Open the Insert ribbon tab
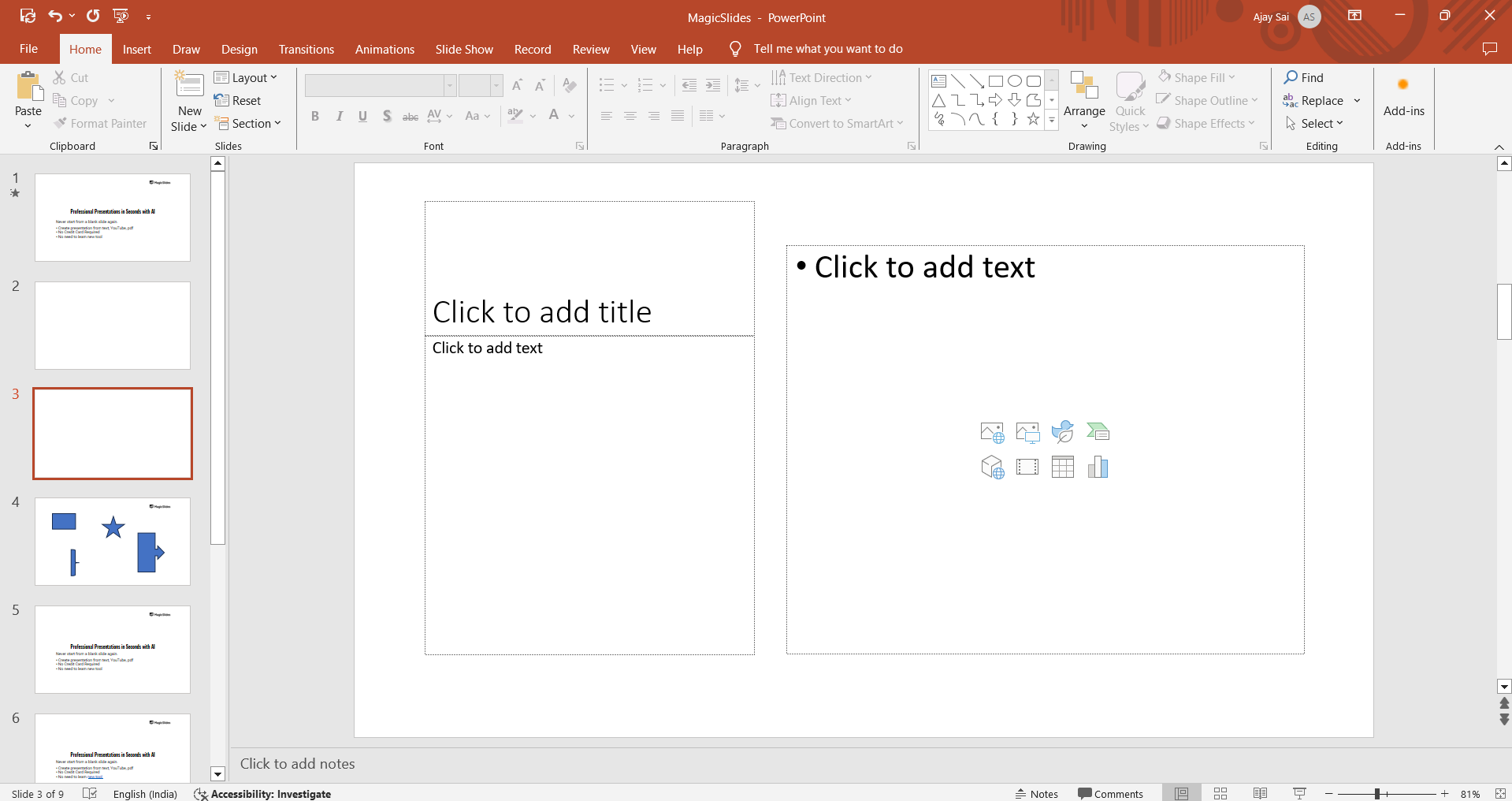1512x801 pixels. [136, 49]
